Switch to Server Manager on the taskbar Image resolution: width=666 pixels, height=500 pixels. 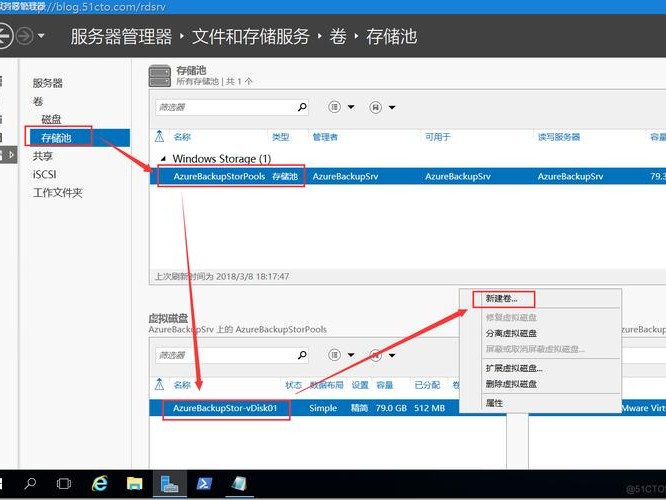pos(169,483)
